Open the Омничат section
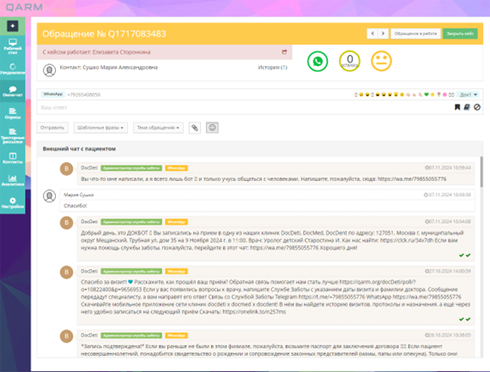Screen dimensions: 490x372 tap(12, 91)
